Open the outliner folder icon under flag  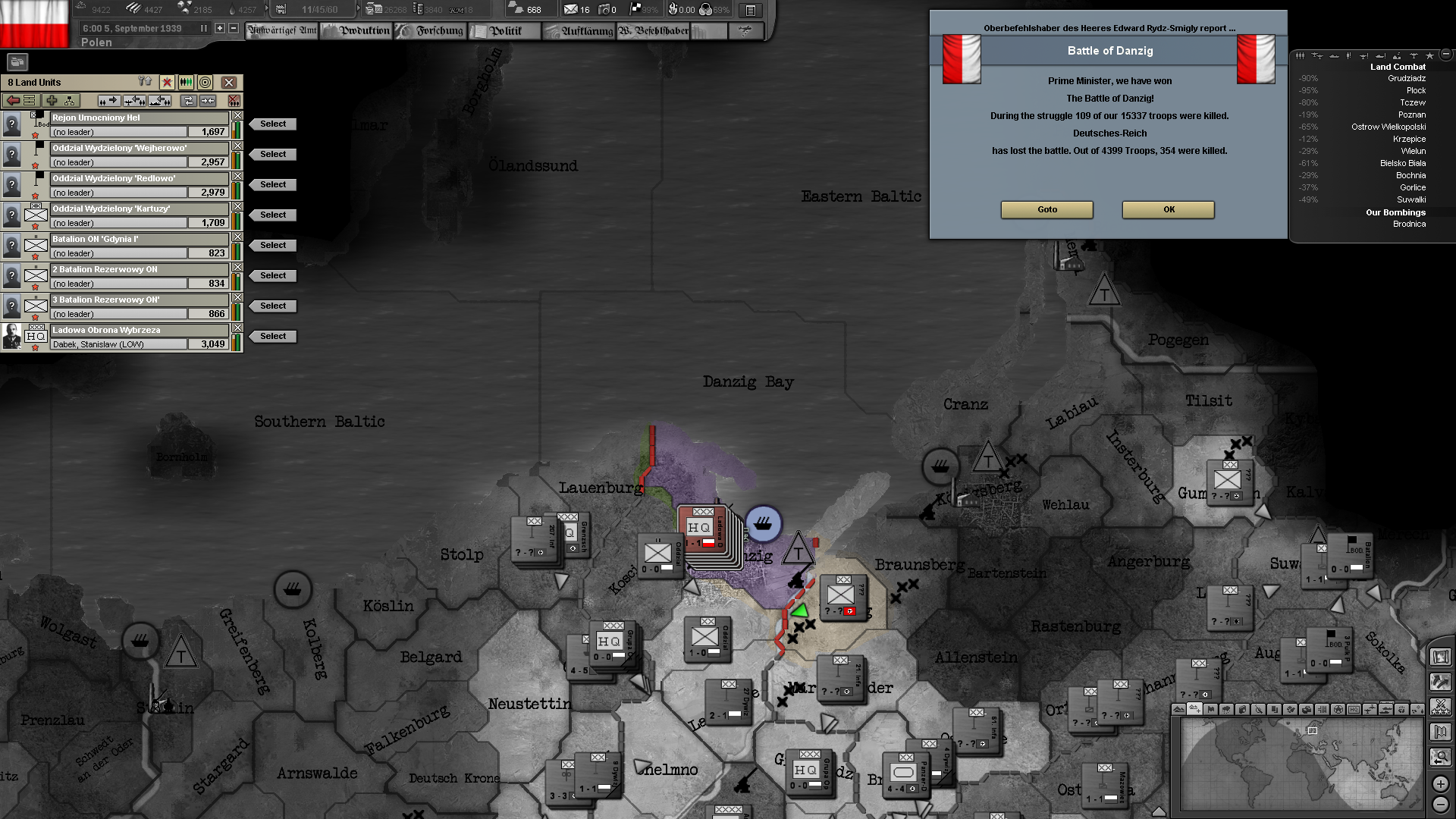coord(17,61)
